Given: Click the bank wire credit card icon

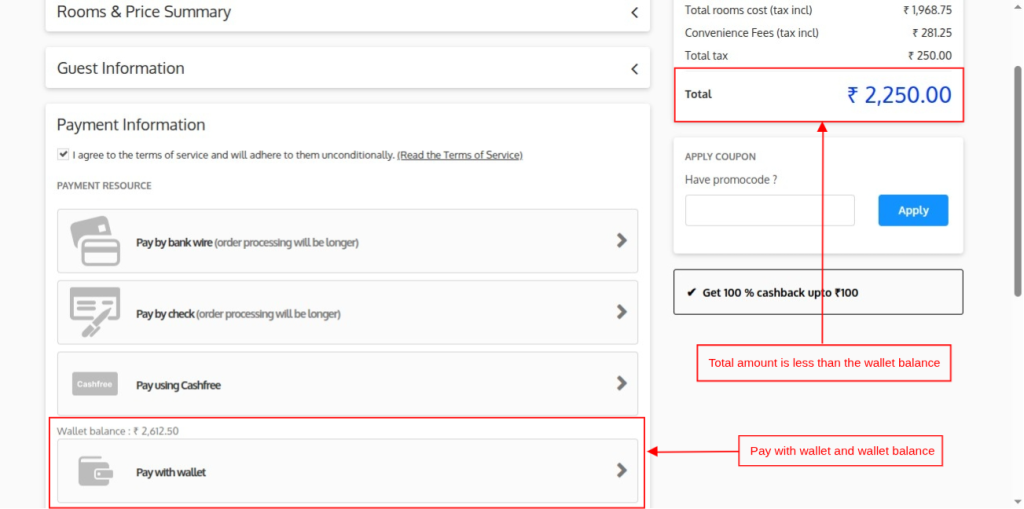Looking at the screenshot, I should [95, 241].
